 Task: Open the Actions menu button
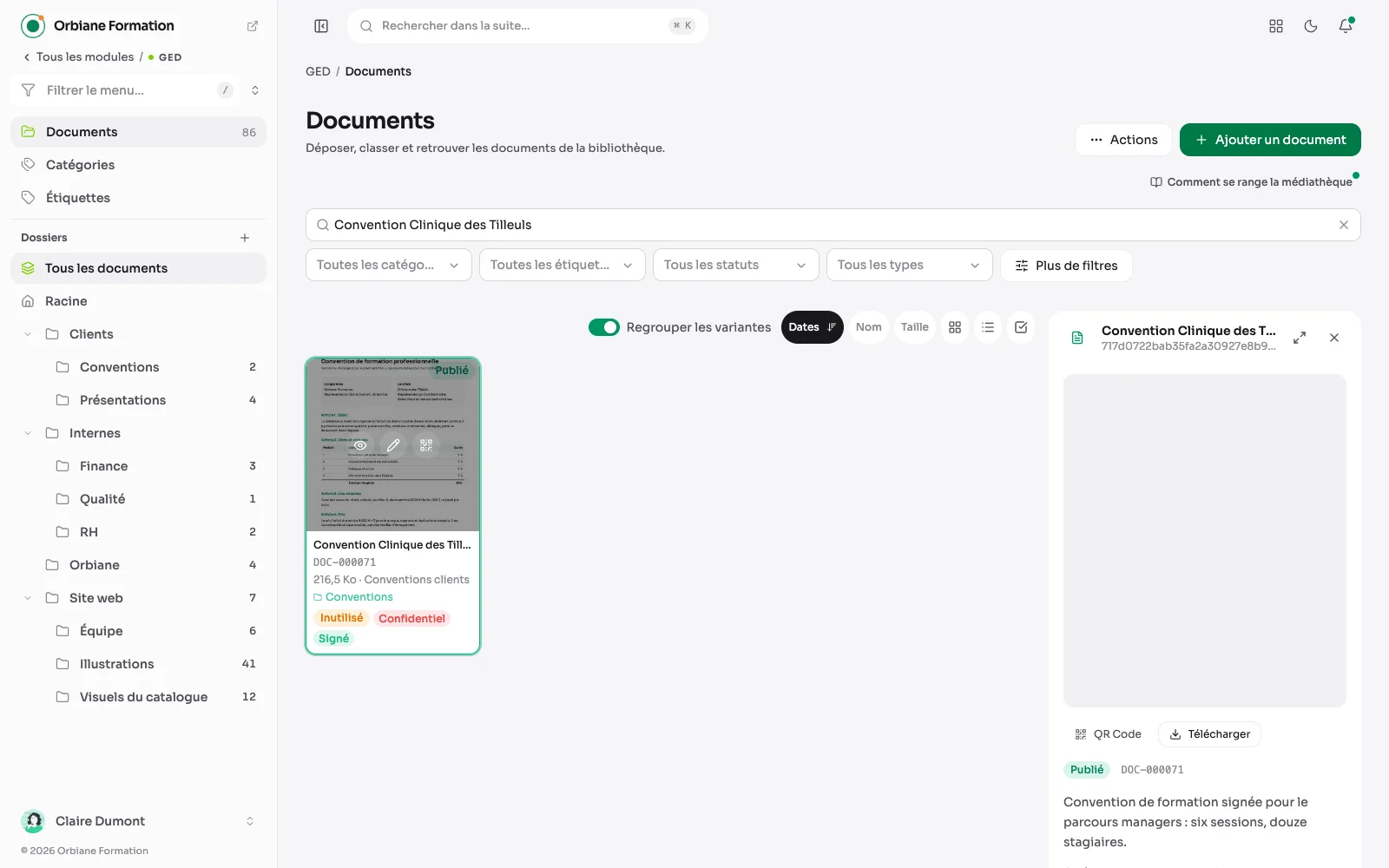pyautogui.click(x=1123, y=140)
